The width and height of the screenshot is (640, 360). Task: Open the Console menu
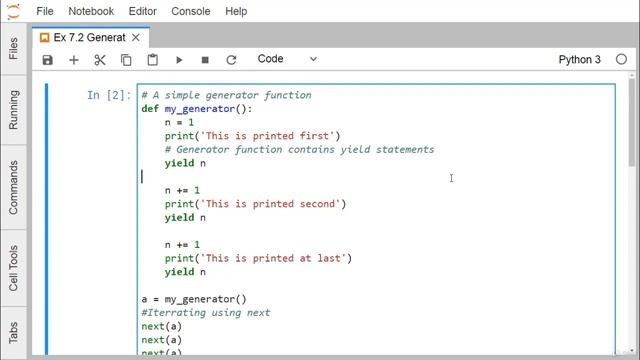pos(191,11)
